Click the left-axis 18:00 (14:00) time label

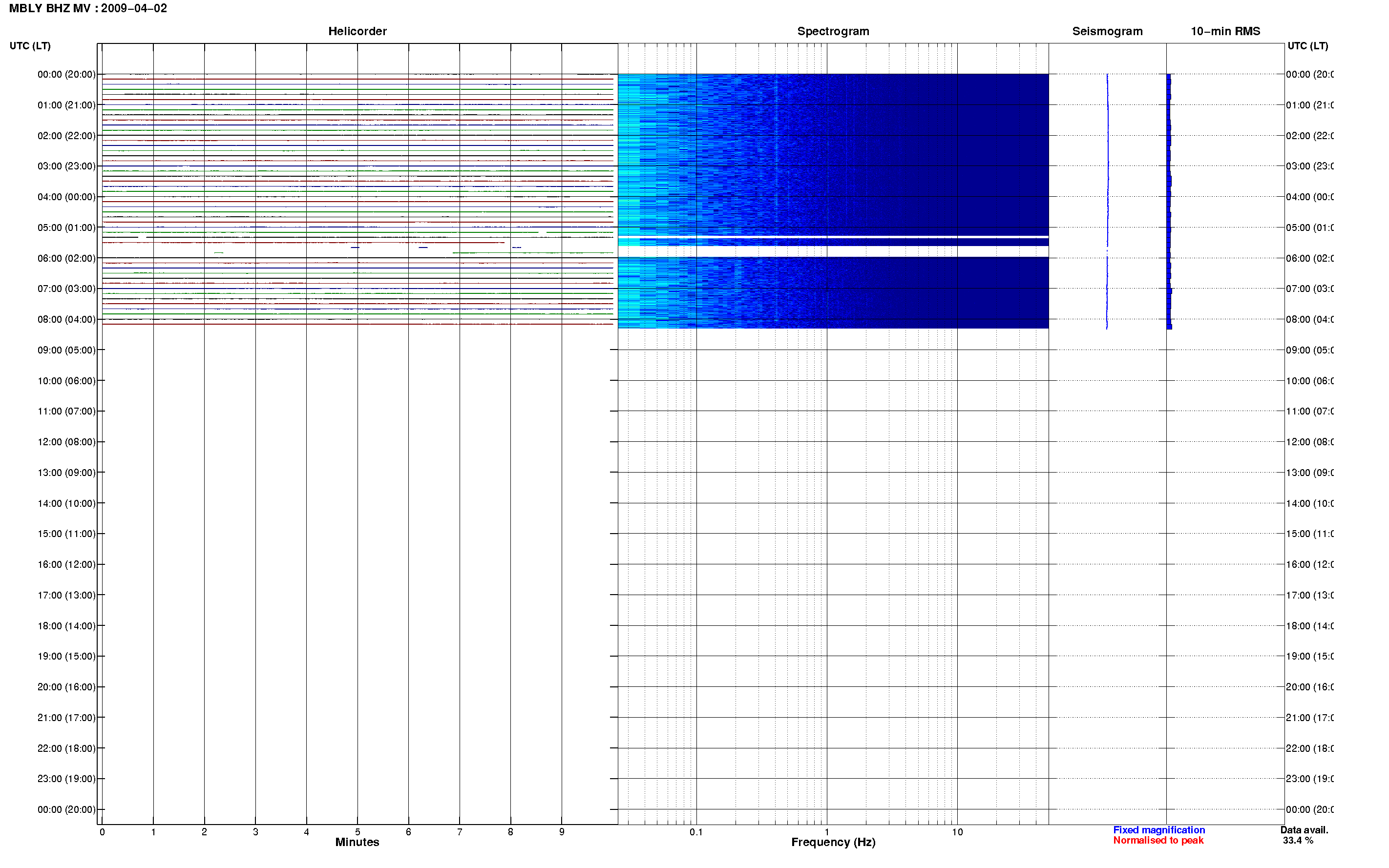click(66, 626)
